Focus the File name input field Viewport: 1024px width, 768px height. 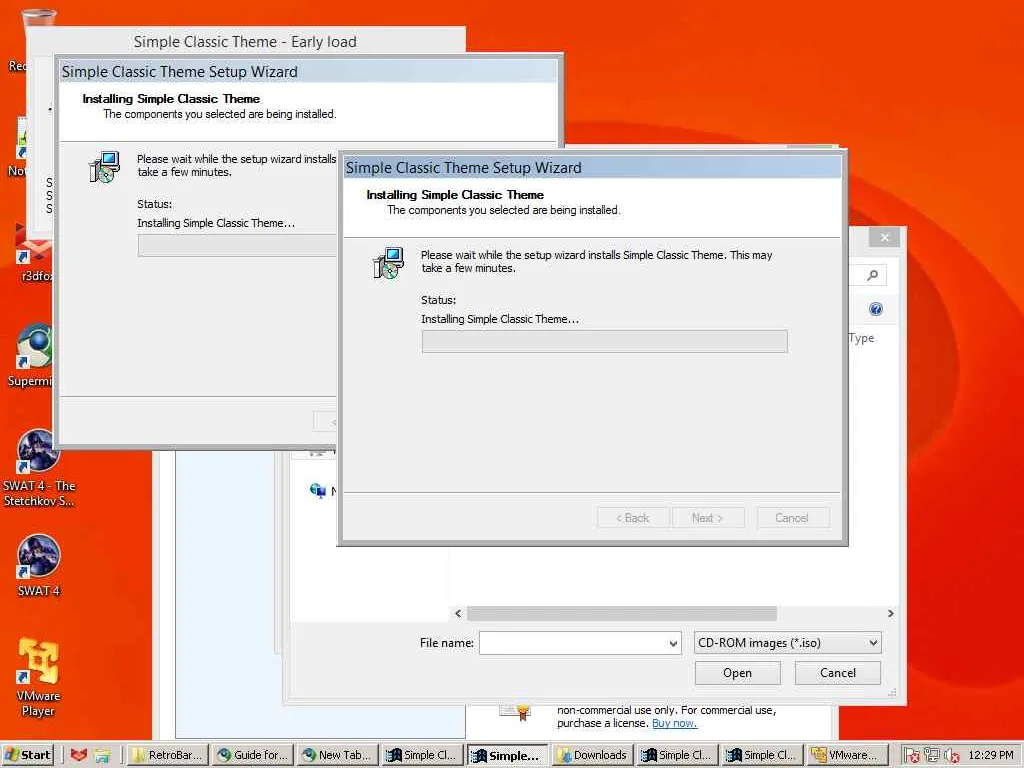coord(580,643)
